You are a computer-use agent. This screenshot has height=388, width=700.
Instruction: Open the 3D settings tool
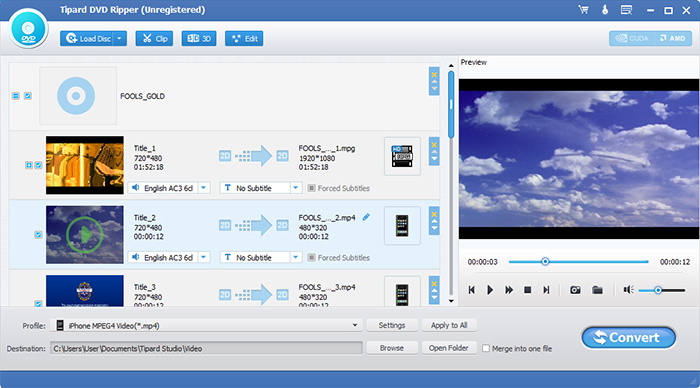click(199, 39)
